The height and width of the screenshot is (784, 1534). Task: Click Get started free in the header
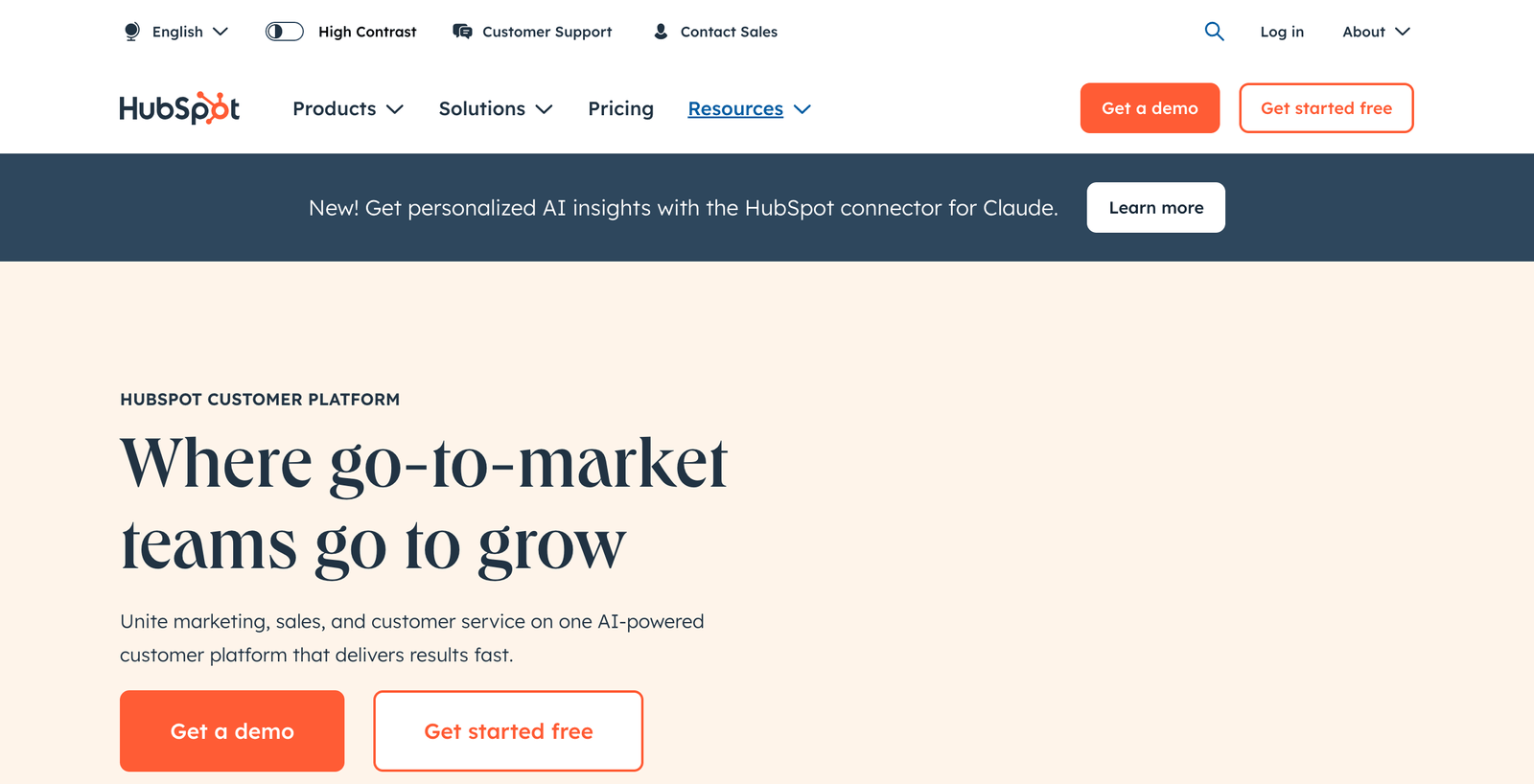1326,107
